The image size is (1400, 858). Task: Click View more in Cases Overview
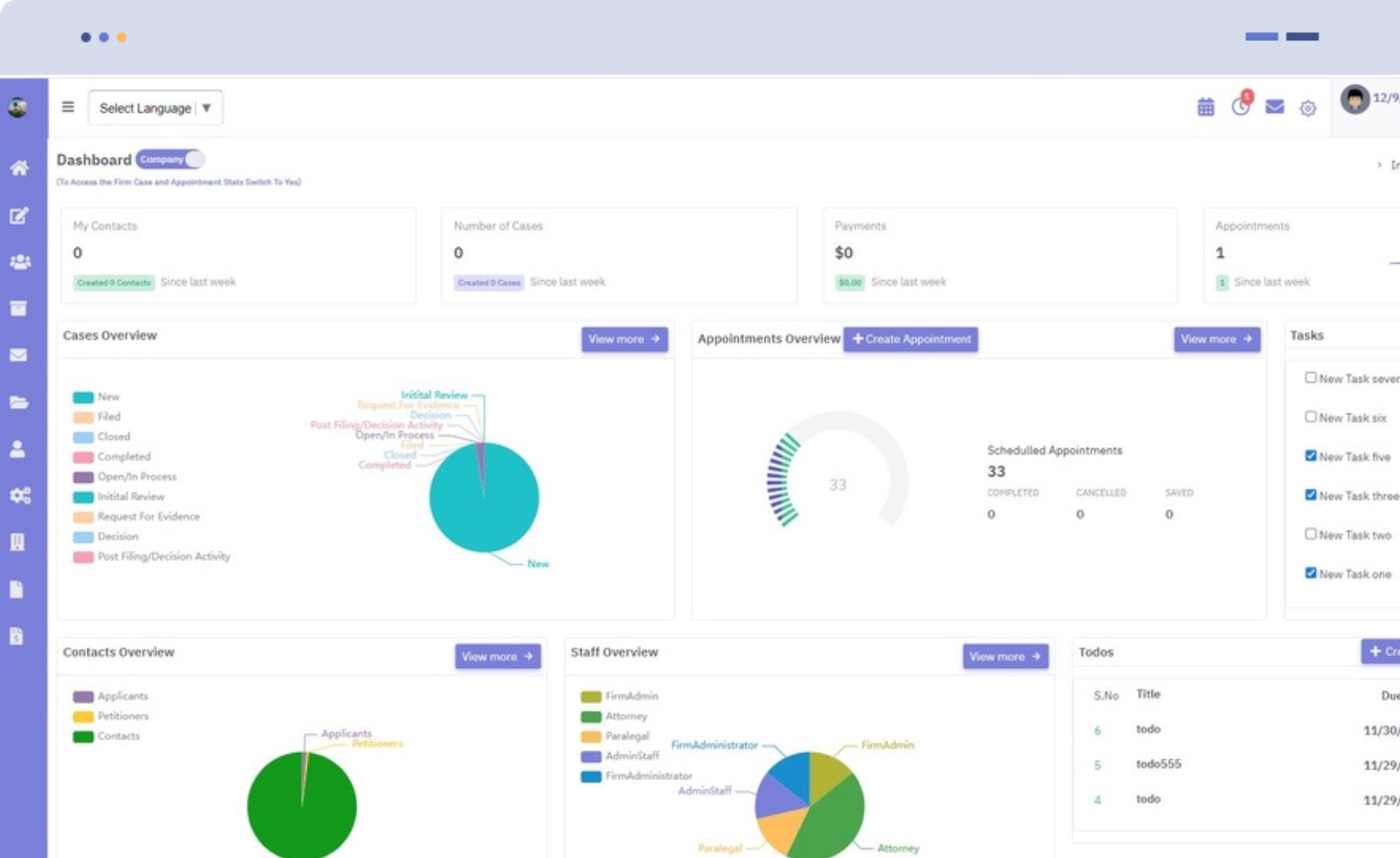[x=624, y=339]
